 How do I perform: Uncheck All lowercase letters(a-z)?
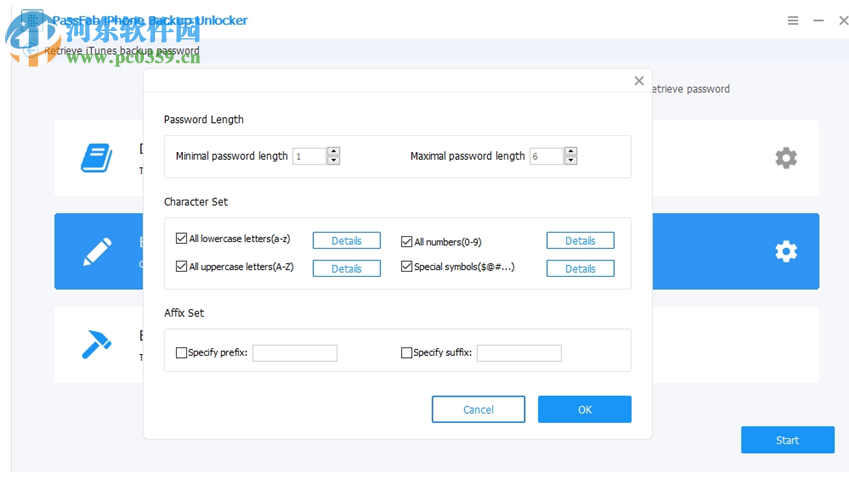pyautogui.click(x=181, y=238)
